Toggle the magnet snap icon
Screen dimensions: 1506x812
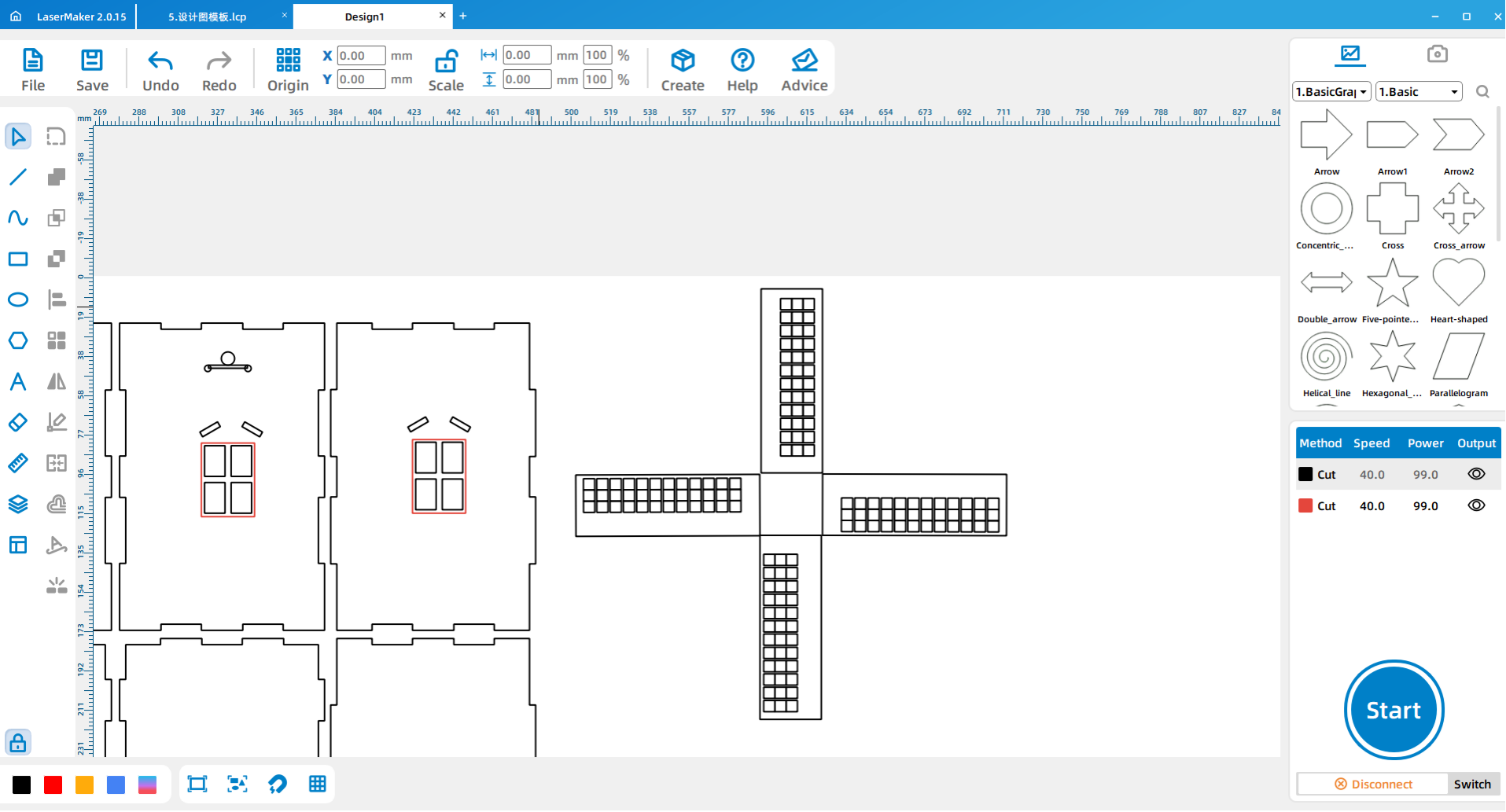point(278,784)
